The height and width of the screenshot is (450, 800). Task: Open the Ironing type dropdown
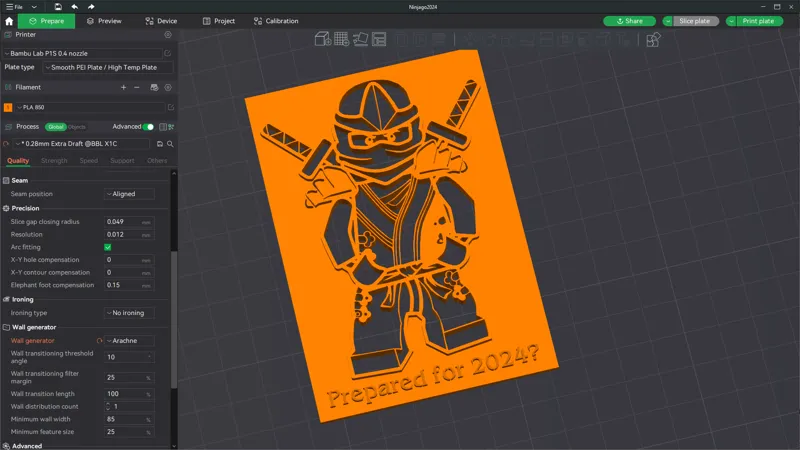[x=129, y=313]
